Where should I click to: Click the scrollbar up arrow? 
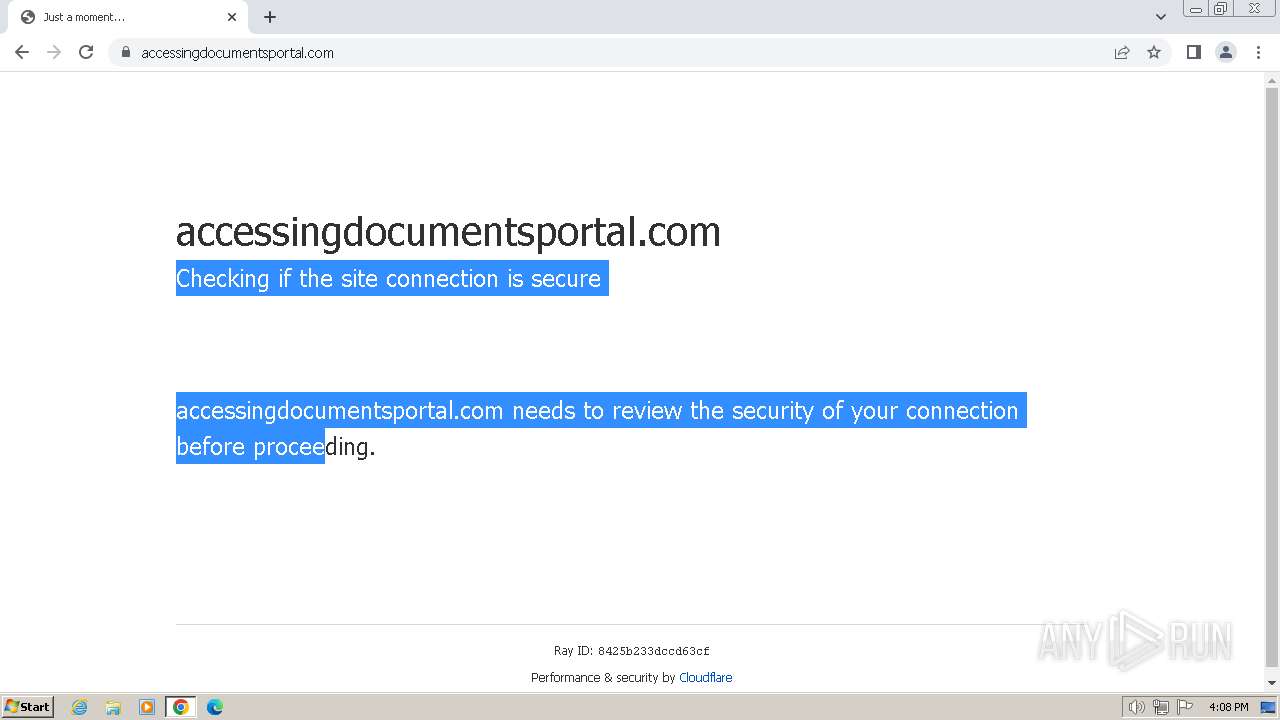1272,80
